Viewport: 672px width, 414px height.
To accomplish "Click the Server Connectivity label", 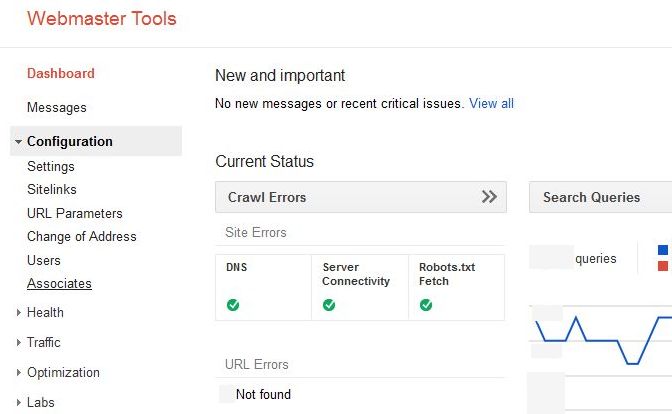I will [356, 274].
